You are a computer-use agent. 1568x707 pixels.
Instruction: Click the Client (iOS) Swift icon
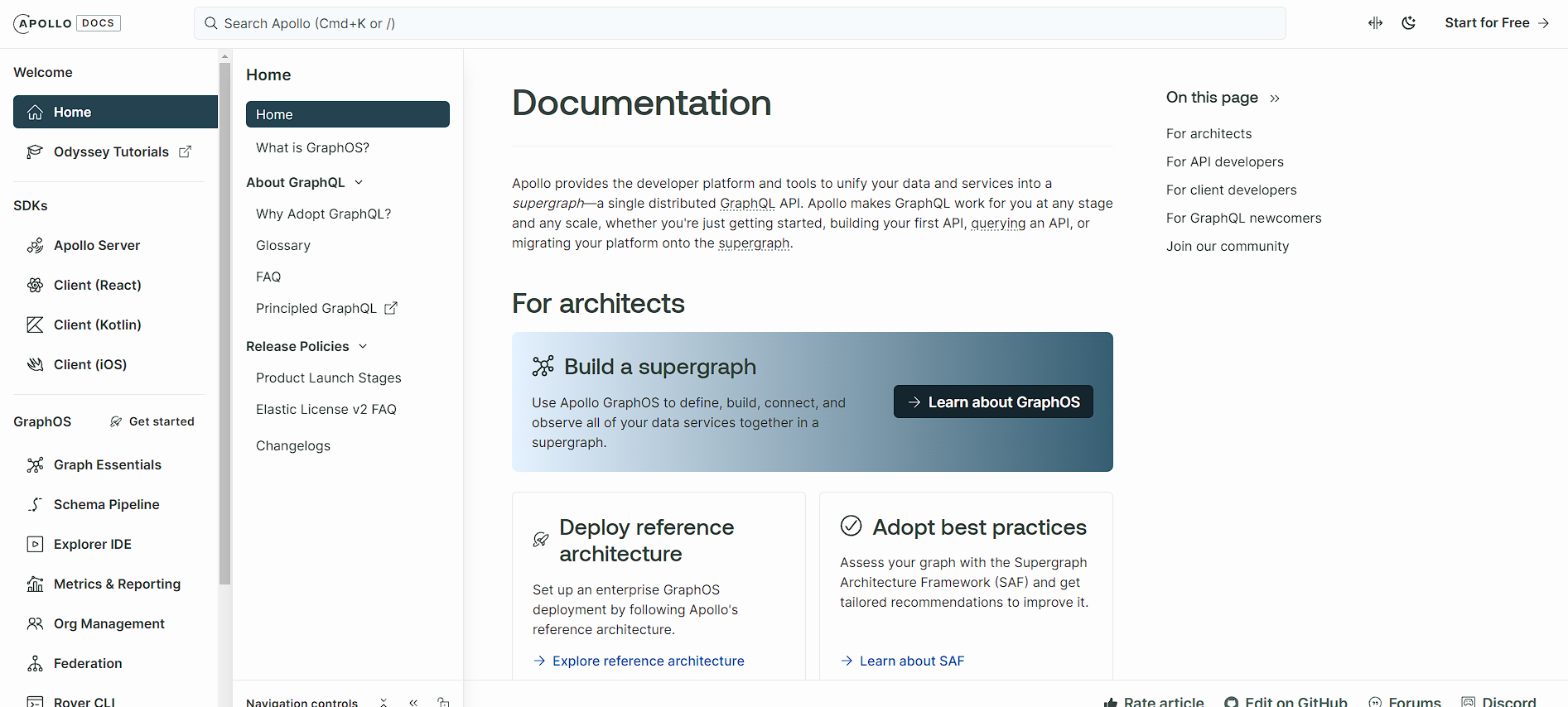[35, 364]
